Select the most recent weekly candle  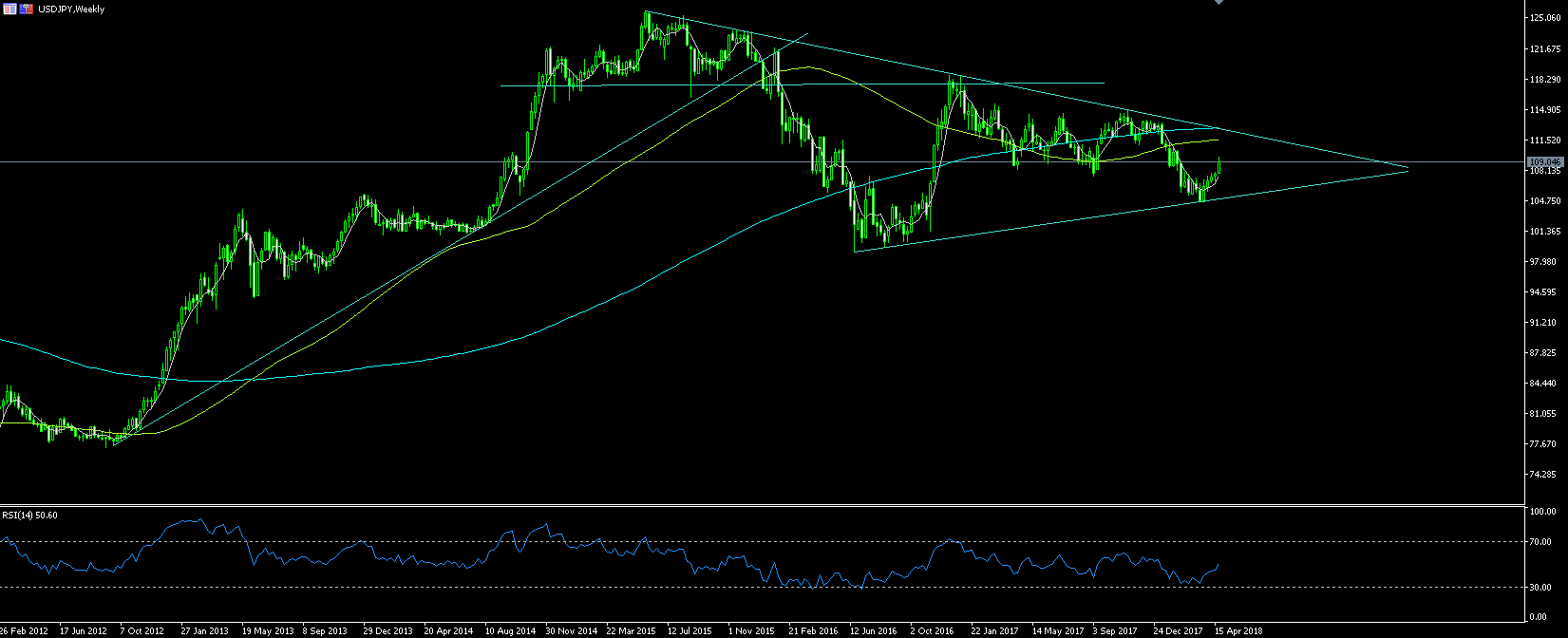coord(1219,166)
